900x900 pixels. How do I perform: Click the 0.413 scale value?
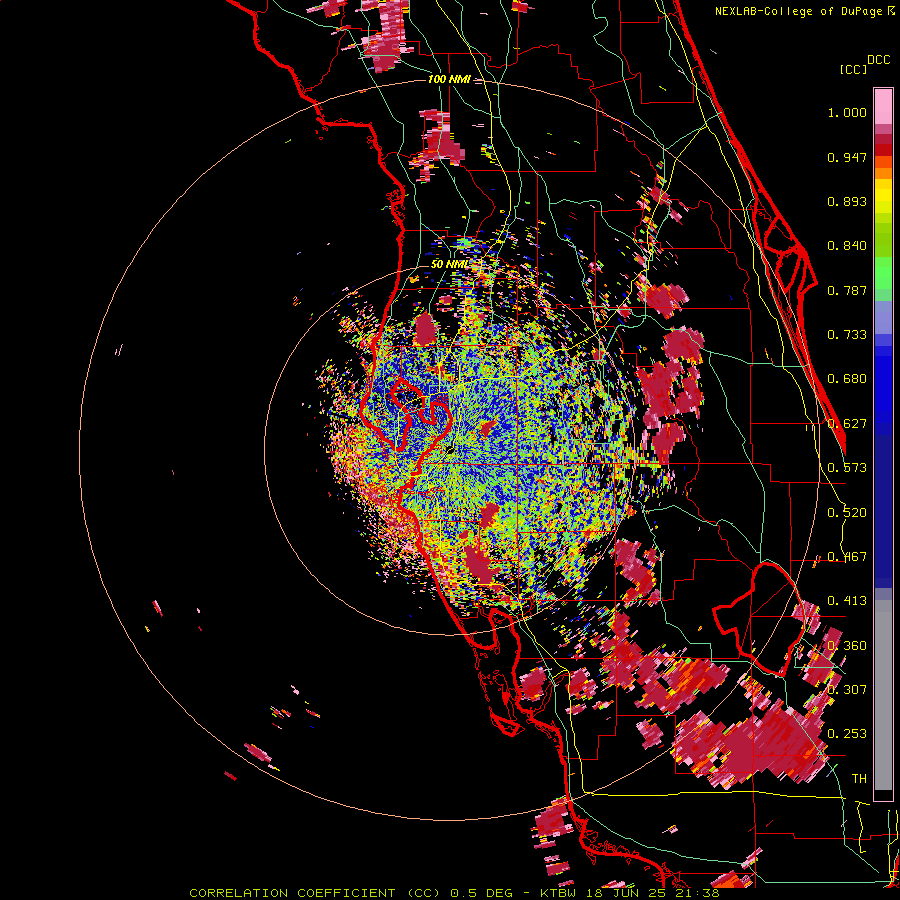pos(847,601)
